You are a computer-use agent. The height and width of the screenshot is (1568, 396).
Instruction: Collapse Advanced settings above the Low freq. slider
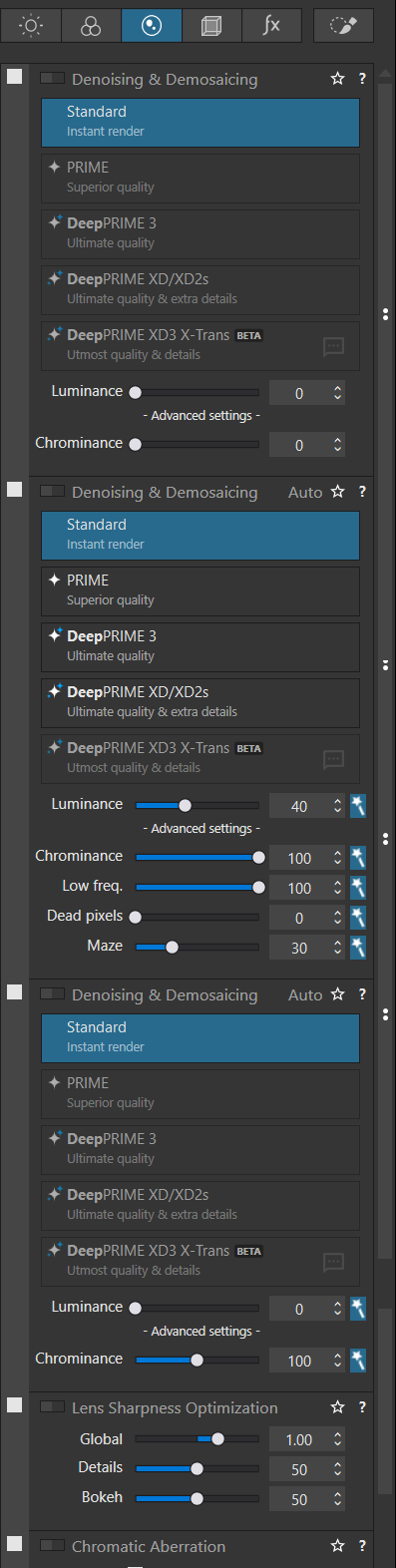201,828
